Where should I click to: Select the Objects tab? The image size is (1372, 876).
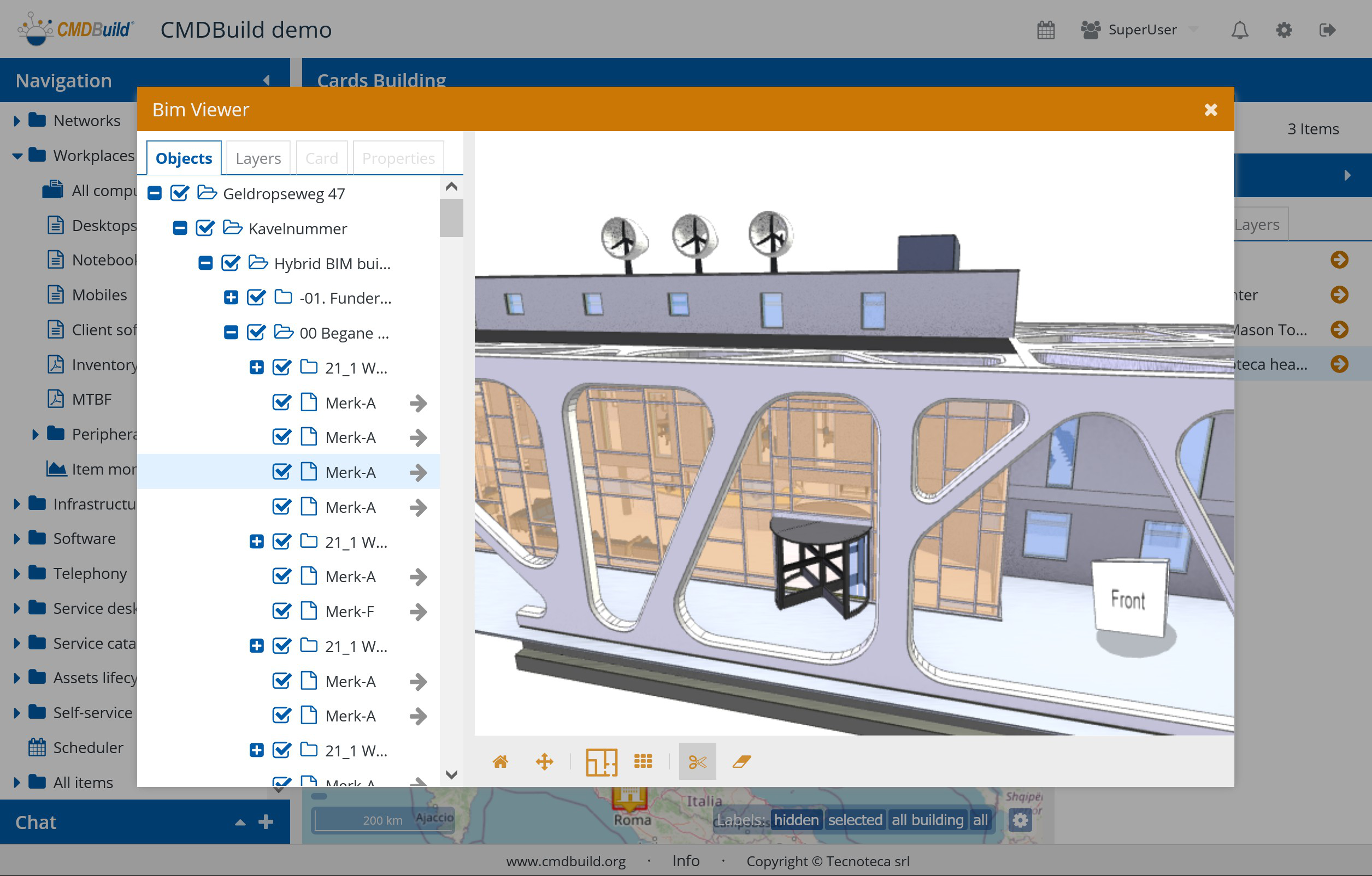184,158
